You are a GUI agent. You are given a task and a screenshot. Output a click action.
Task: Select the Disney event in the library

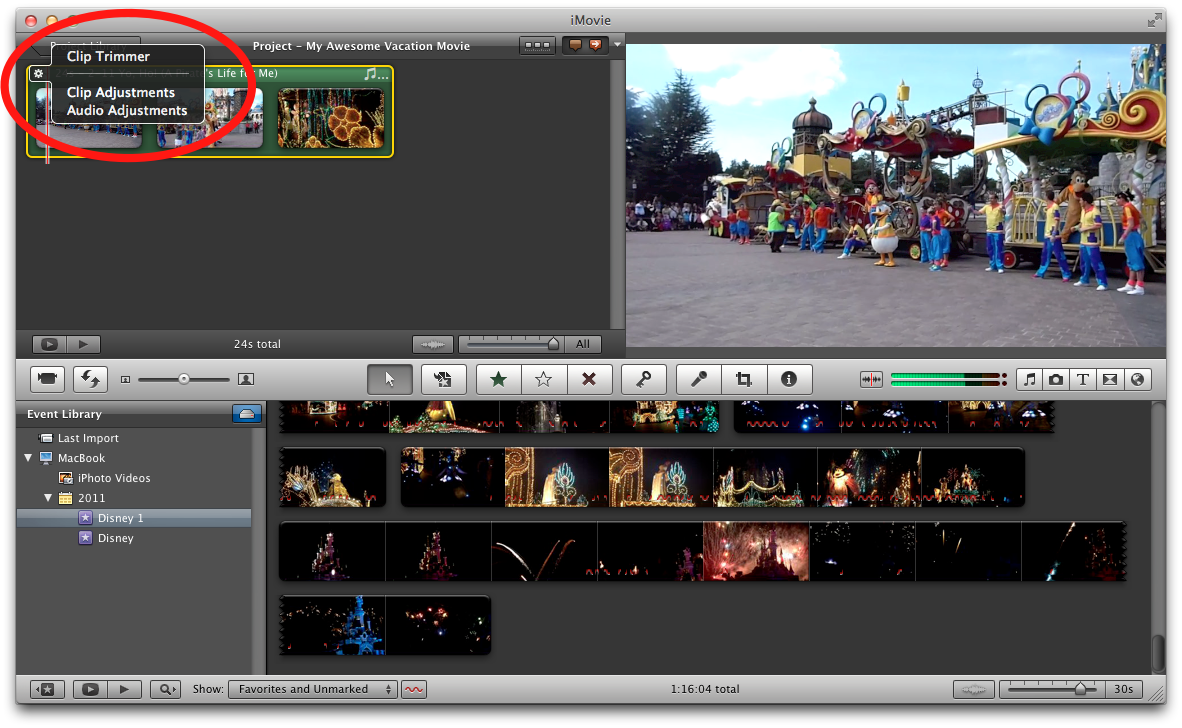point(115,538)
